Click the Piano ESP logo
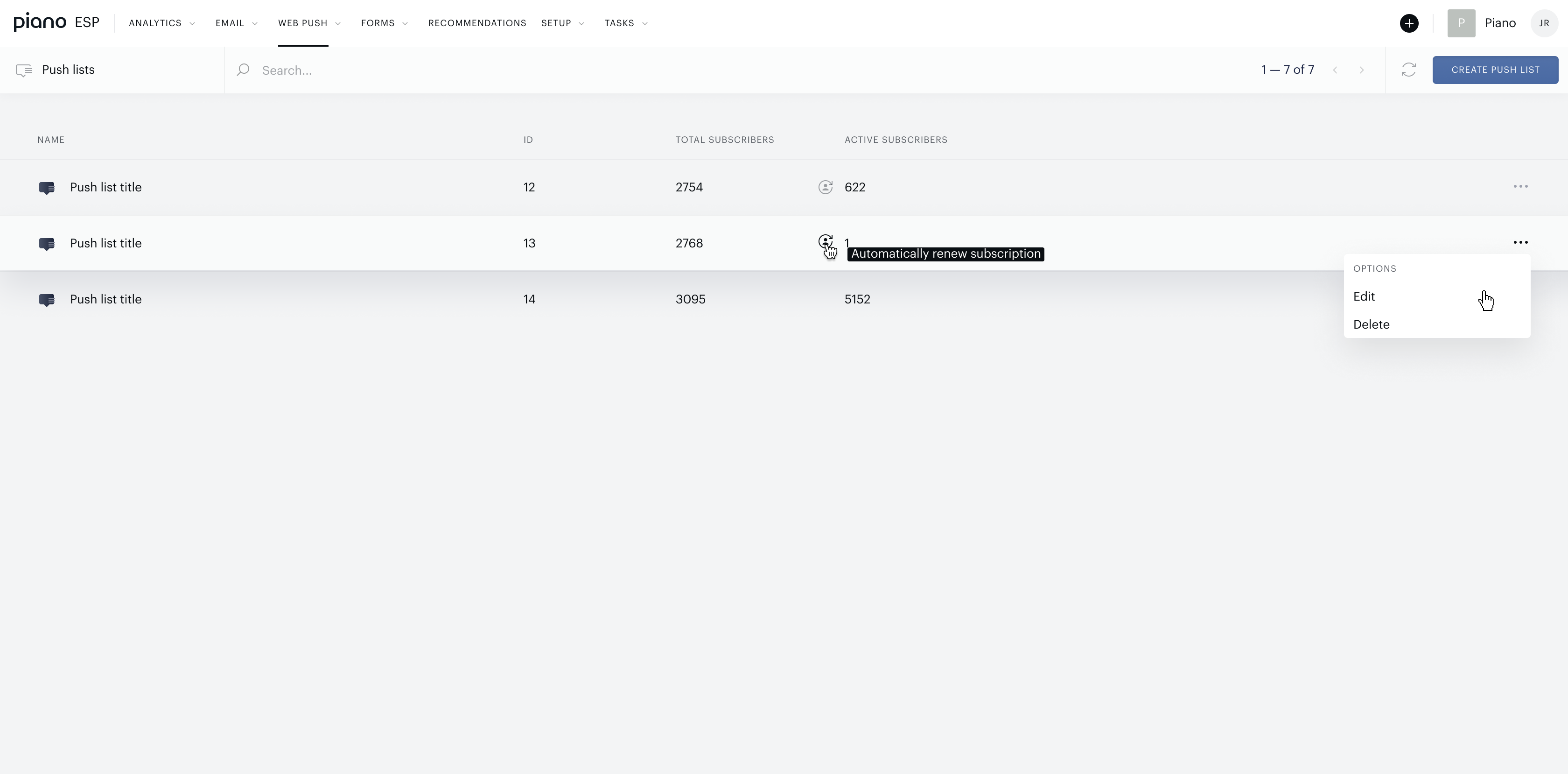Screen dimensions: 1568x774 coord(56,22)
